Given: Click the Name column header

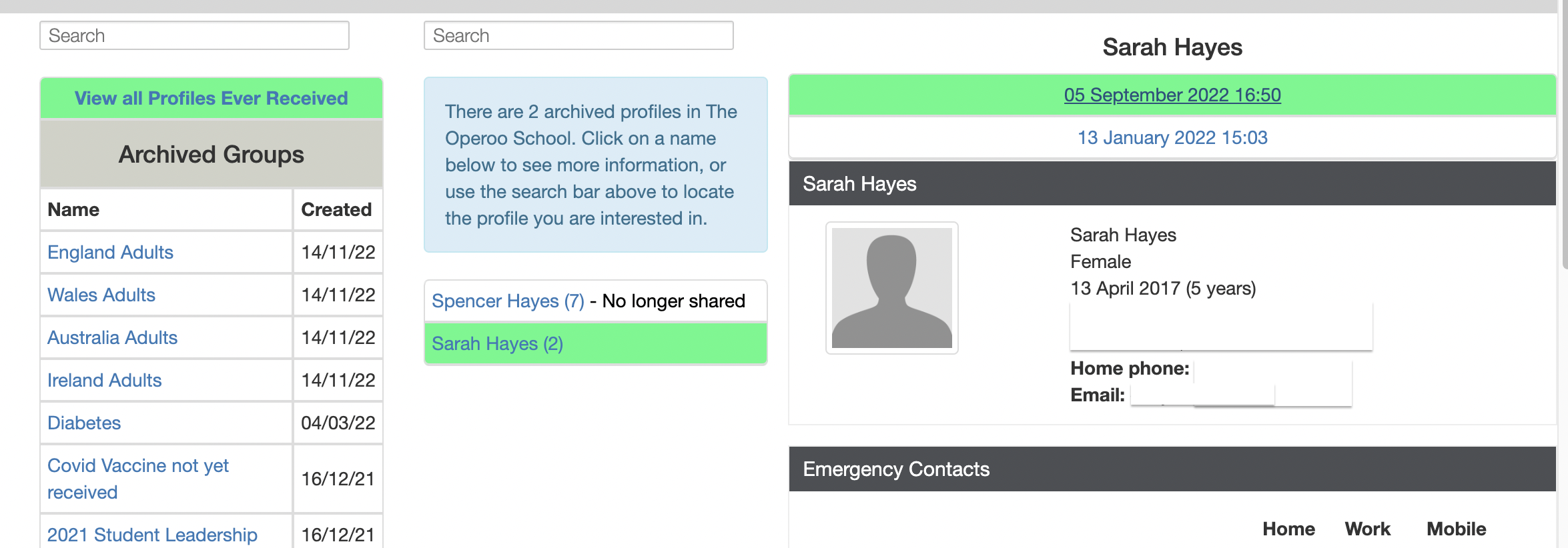Looking at the screenshot, I should coord(73,209).
